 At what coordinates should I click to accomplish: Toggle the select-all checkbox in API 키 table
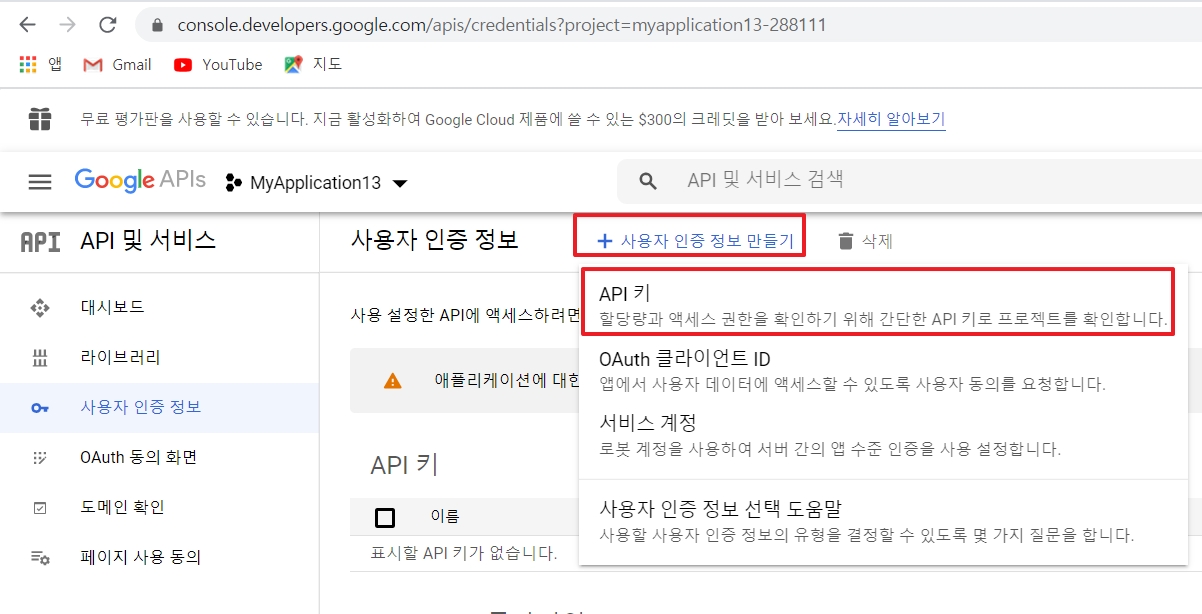pyautogui.click(x=385, y=518)
